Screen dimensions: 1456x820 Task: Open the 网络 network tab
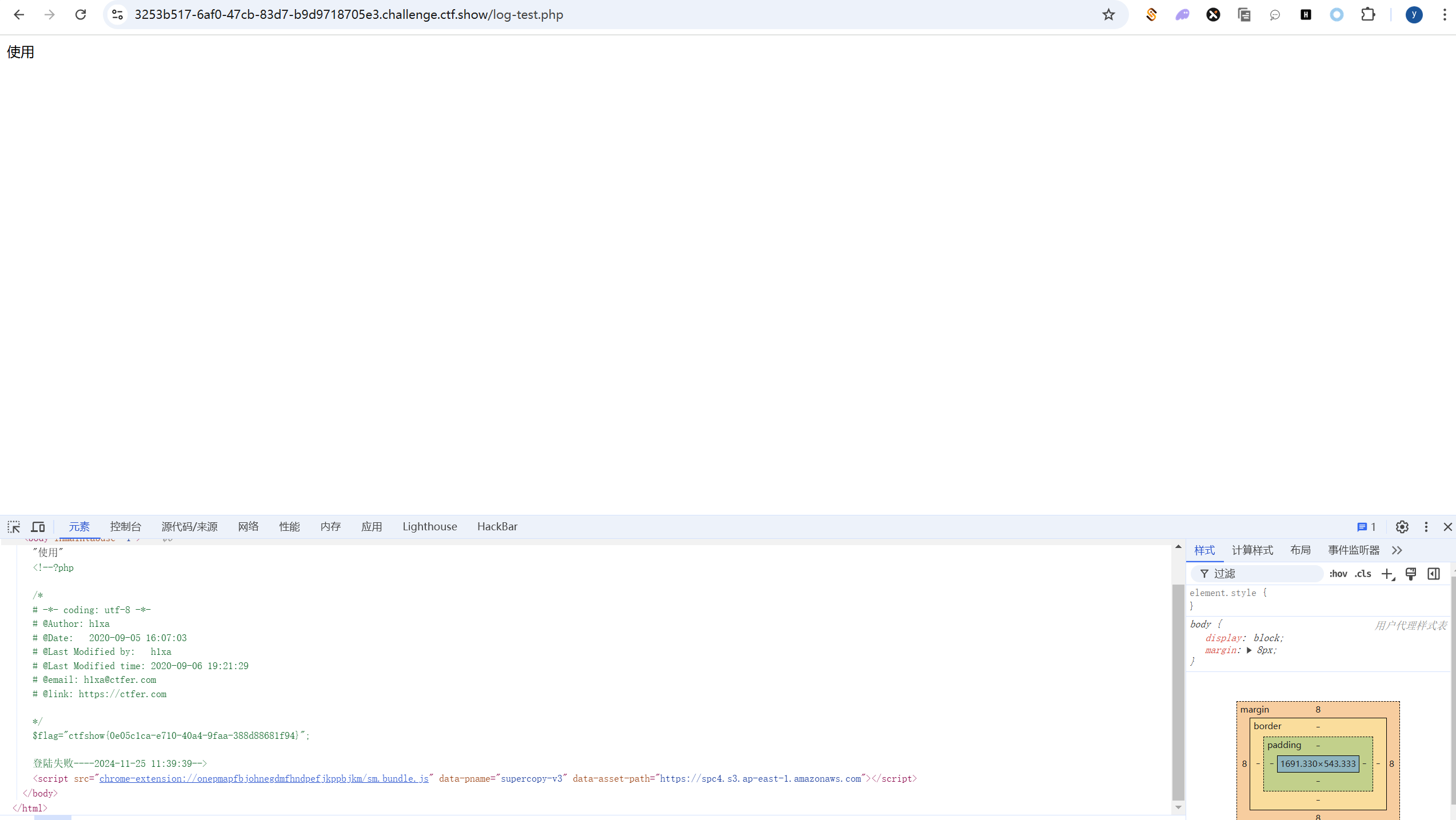point(248,527)
